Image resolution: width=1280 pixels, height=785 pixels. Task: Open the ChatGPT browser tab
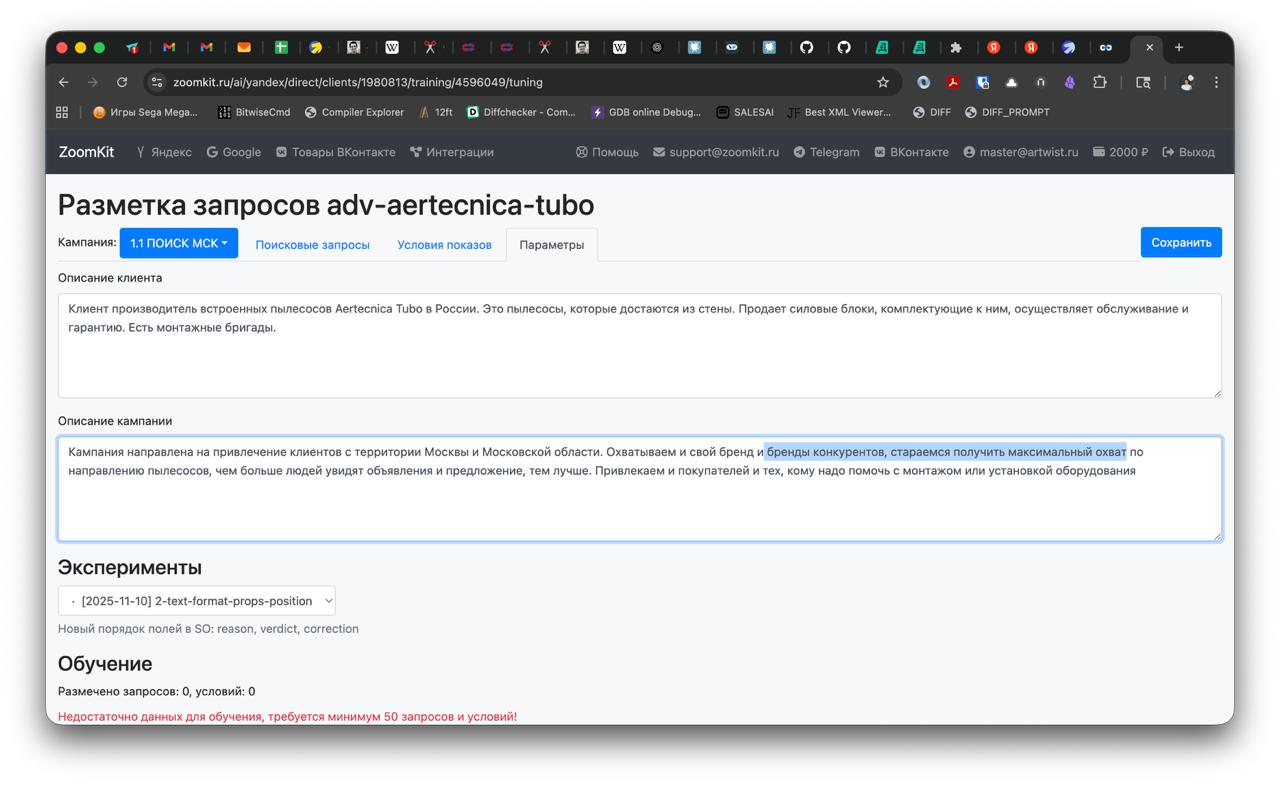click(657, 47)
